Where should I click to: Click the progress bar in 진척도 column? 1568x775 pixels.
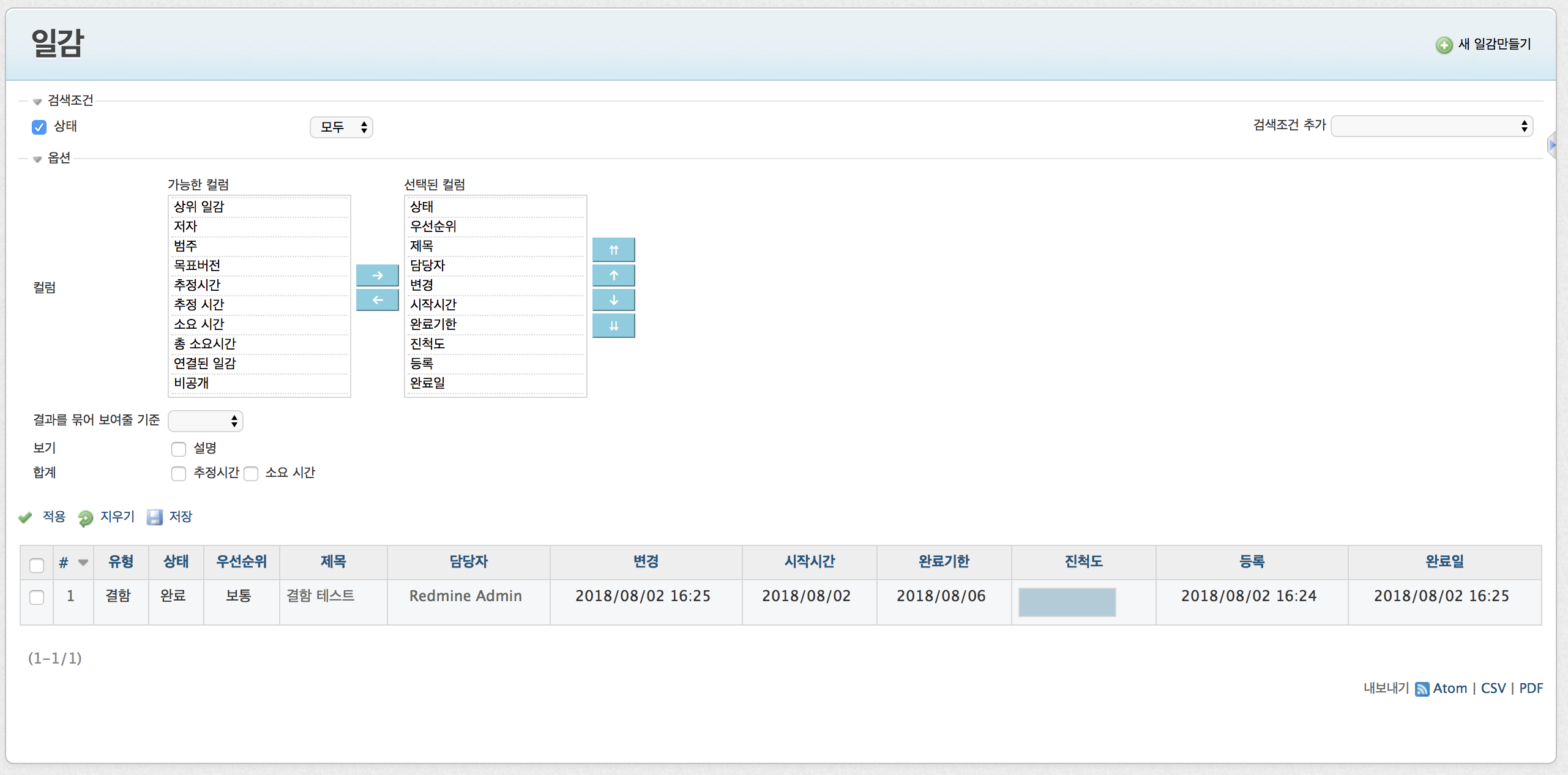pyautogui.click(x=1066, y=602)
